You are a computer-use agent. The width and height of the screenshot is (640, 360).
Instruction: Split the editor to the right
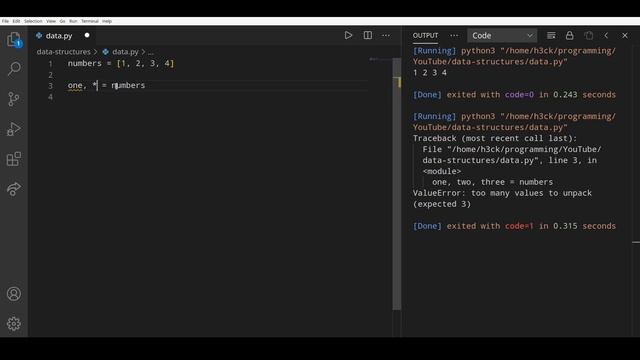[368, 36]
